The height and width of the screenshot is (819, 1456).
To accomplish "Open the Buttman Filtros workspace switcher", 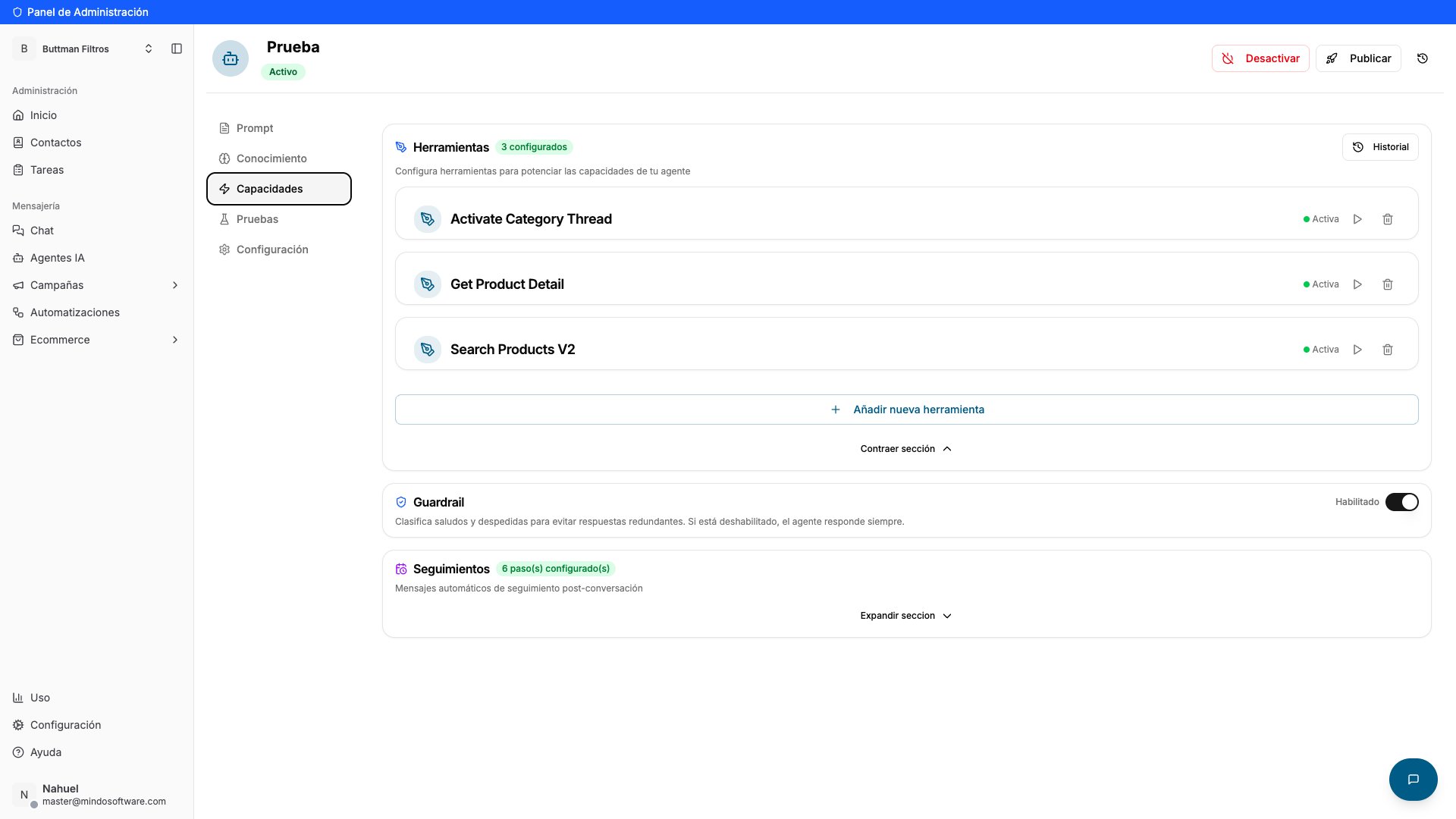I will [x=84, y=49].
